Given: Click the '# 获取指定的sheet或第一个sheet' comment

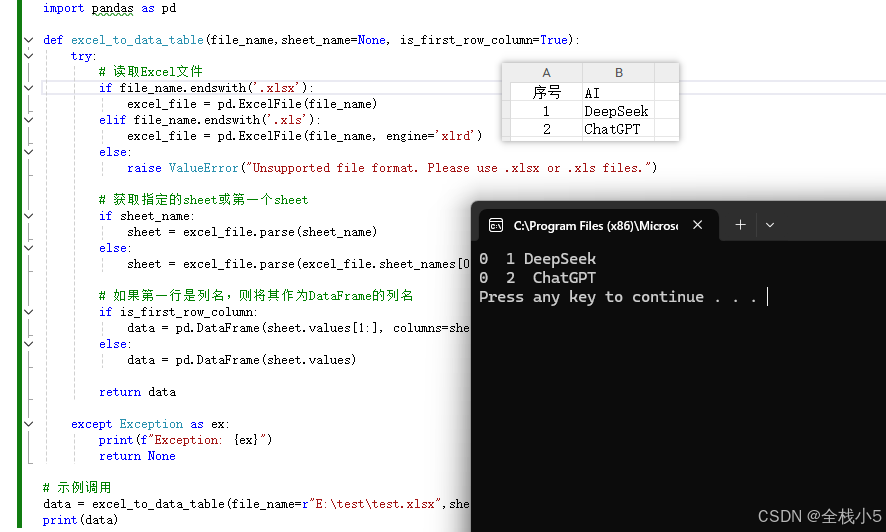Looking at the screenshot, I should [x=203, y=200].
